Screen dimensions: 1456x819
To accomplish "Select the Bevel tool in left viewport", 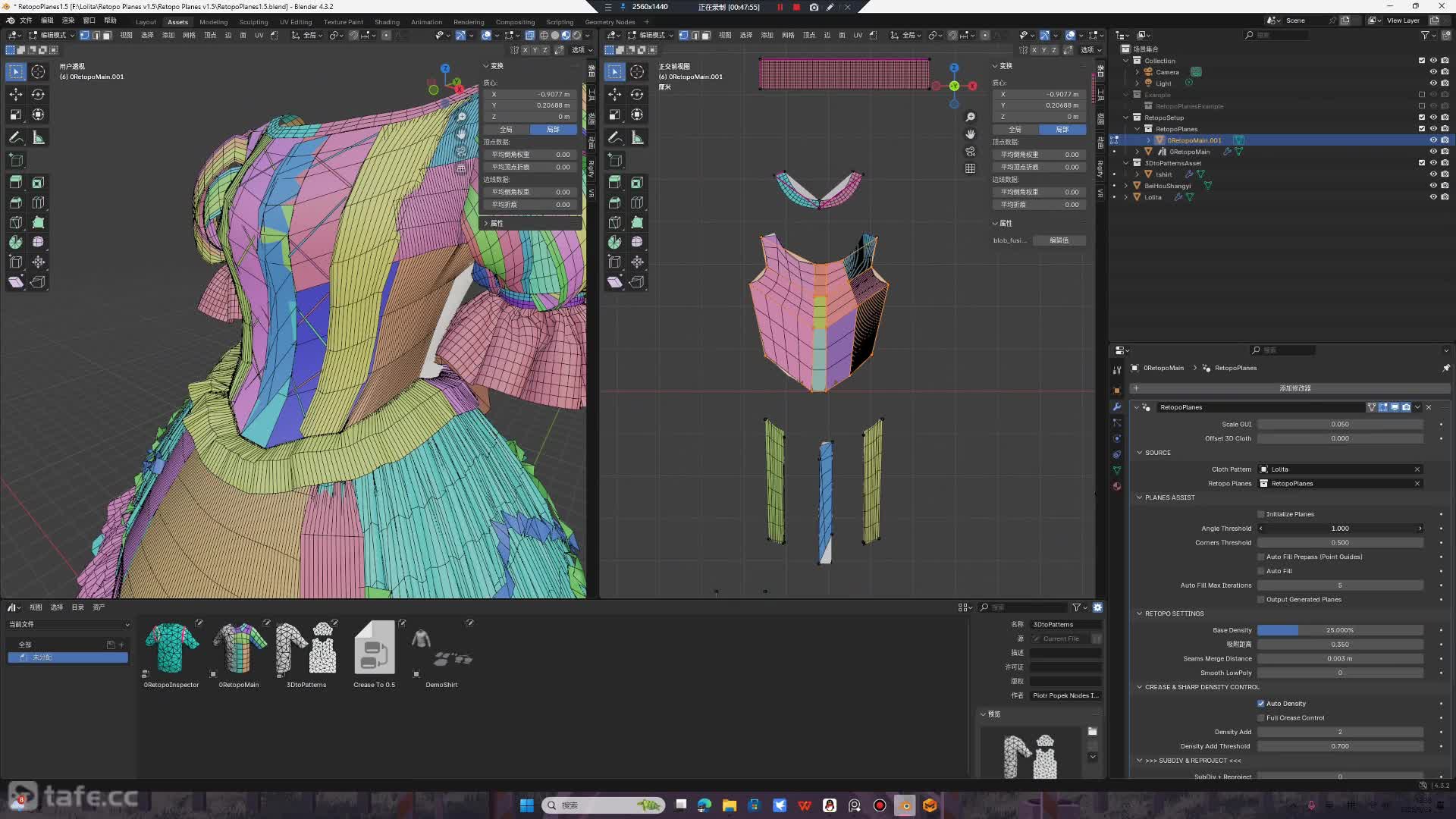I will point(15,202).
